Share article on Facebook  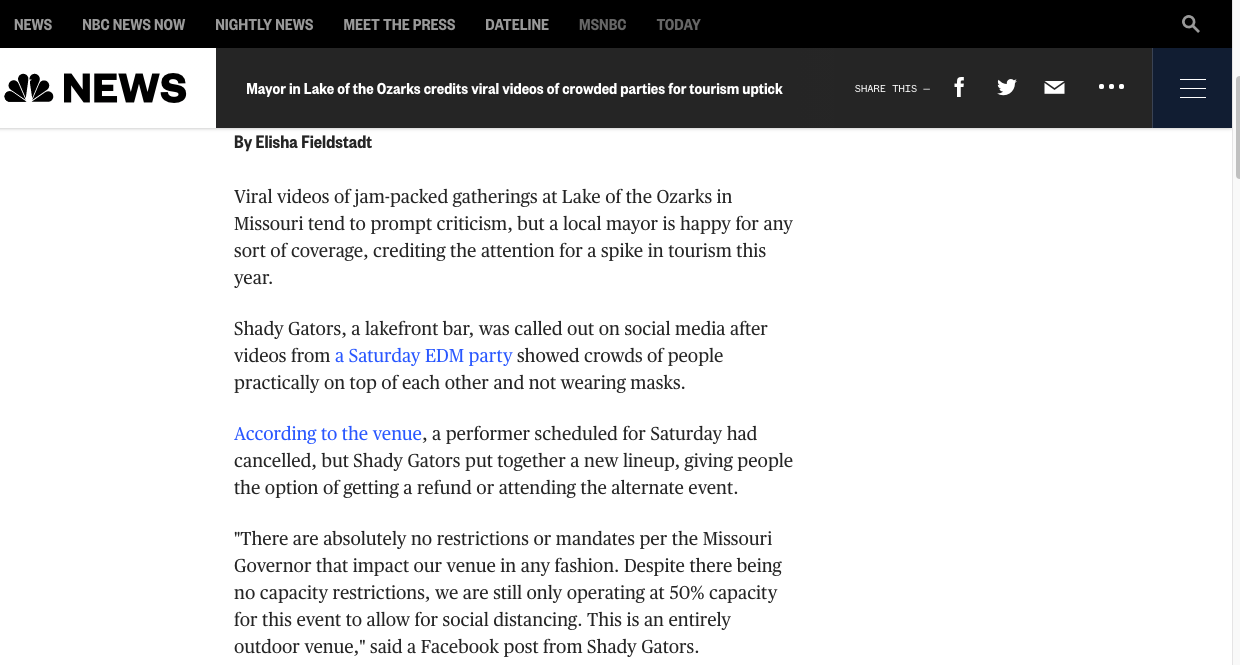pyautogui.click(x=959, y=88)
